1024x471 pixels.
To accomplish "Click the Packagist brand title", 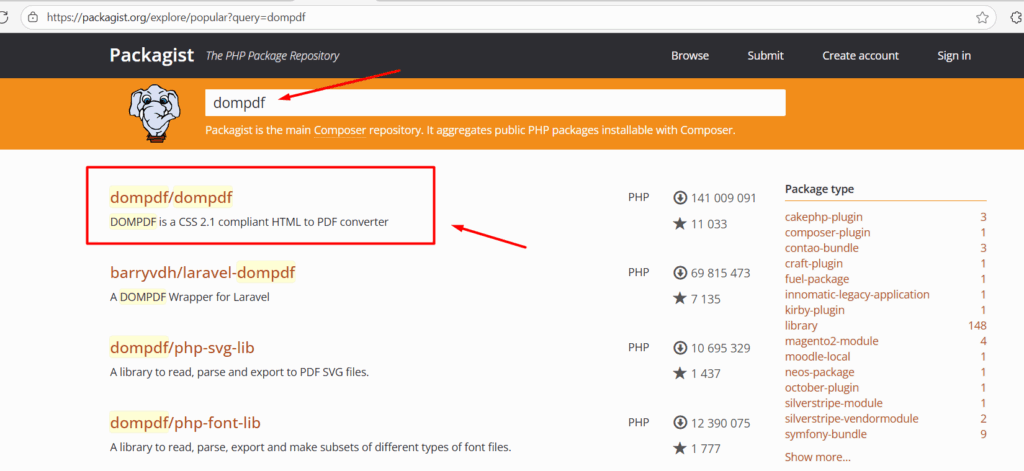I will [149, 55].
